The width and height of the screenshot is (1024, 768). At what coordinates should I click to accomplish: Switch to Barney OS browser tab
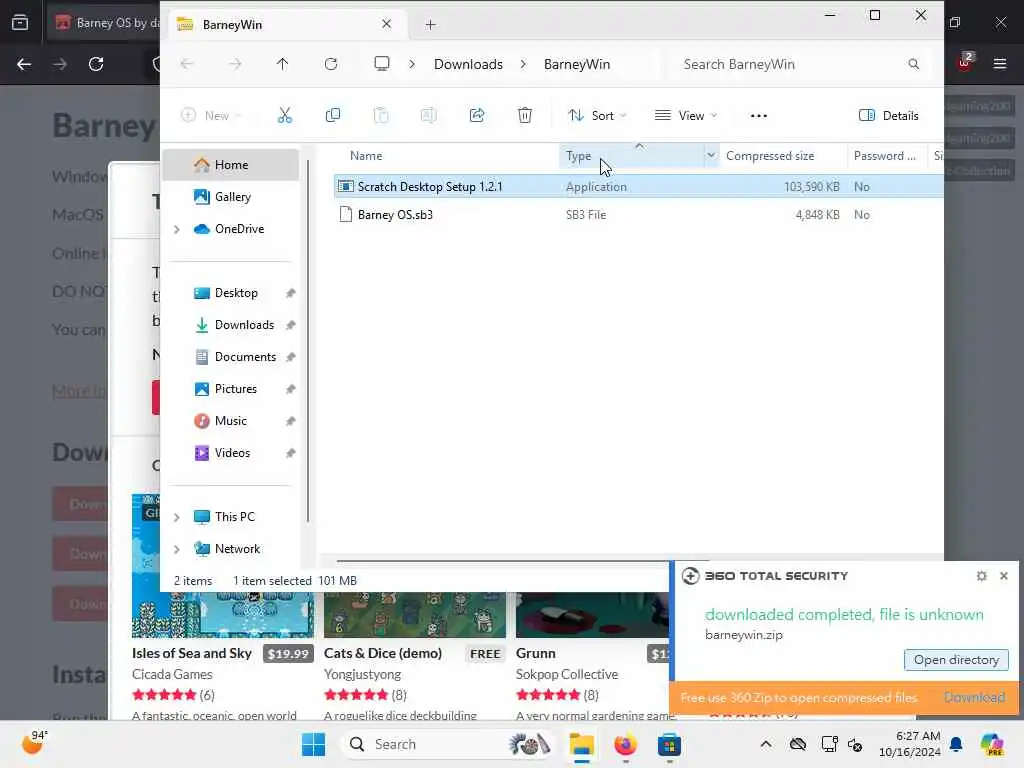pyautogui.click(x=104, y=23)
